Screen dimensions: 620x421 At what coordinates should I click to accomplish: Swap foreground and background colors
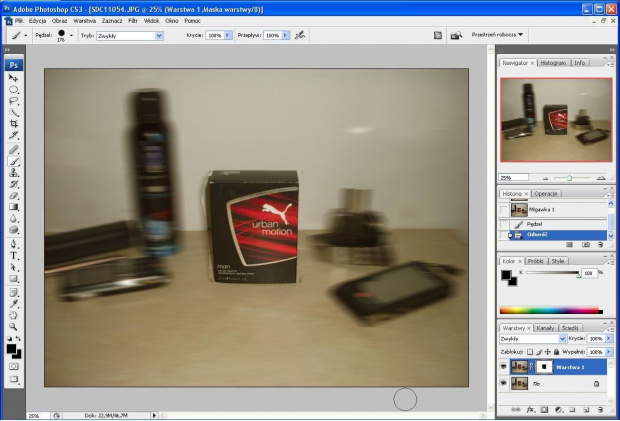point(18,339)
